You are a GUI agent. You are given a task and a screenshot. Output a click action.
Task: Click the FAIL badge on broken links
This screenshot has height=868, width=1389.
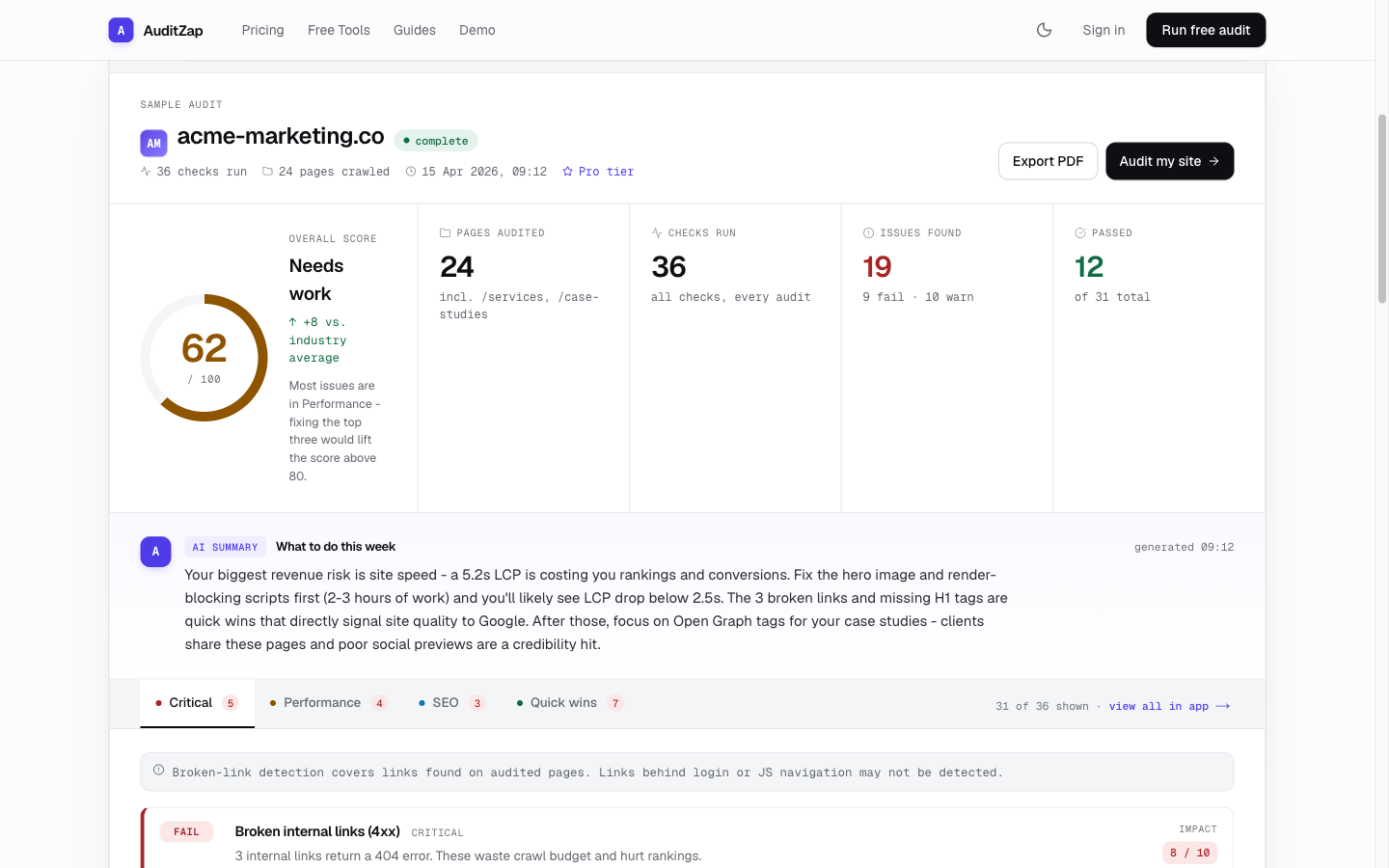(x=186, y=831)
